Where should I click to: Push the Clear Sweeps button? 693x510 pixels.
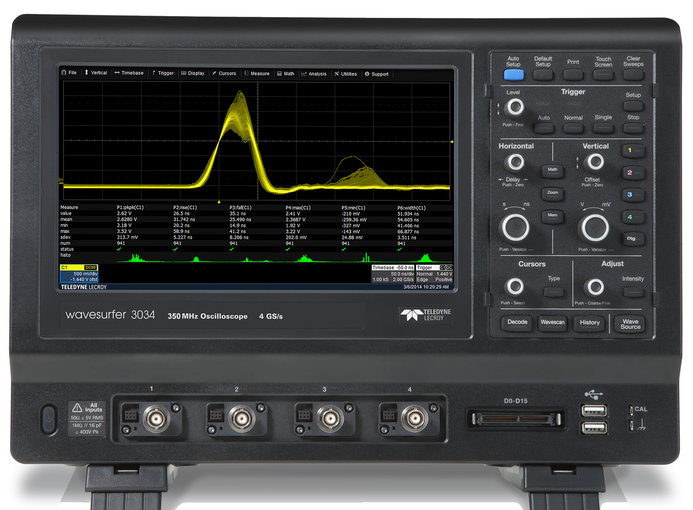pos(633,75)
